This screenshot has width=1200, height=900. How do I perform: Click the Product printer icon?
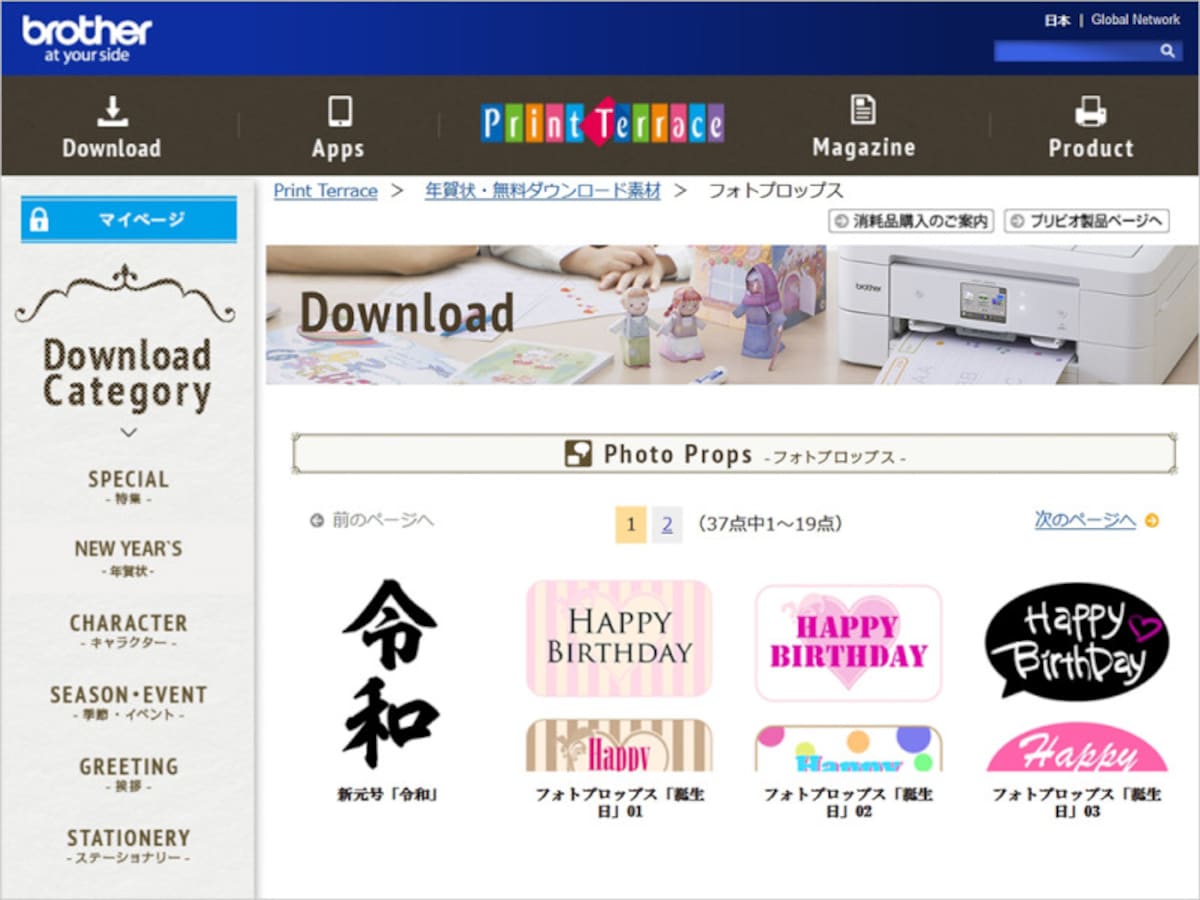tap(1090, 111)
